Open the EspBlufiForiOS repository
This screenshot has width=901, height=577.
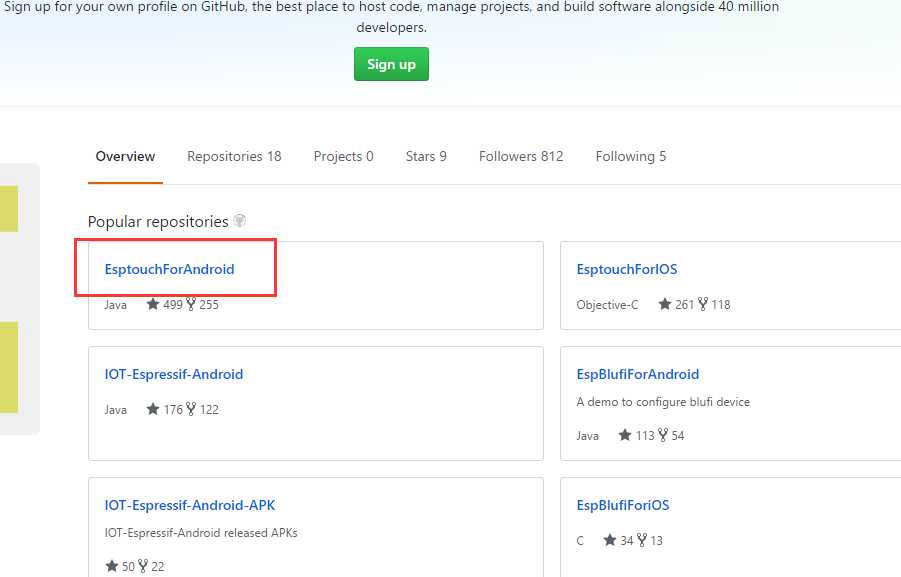coord(623,505)
